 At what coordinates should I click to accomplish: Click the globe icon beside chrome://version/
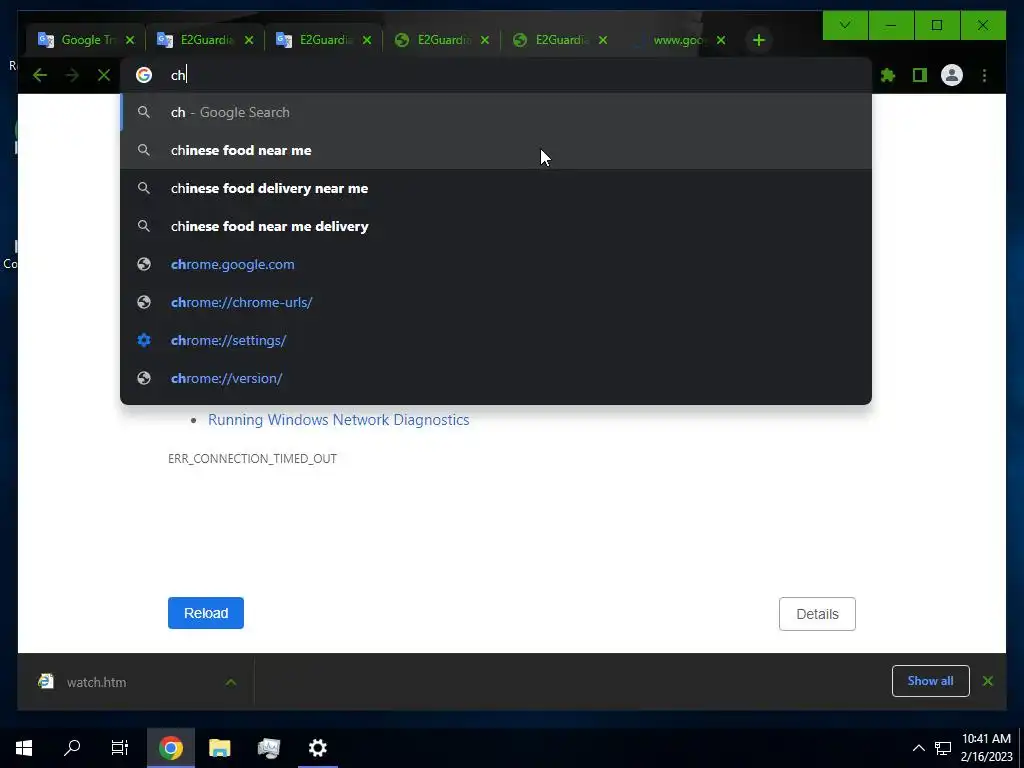(144, 378)
